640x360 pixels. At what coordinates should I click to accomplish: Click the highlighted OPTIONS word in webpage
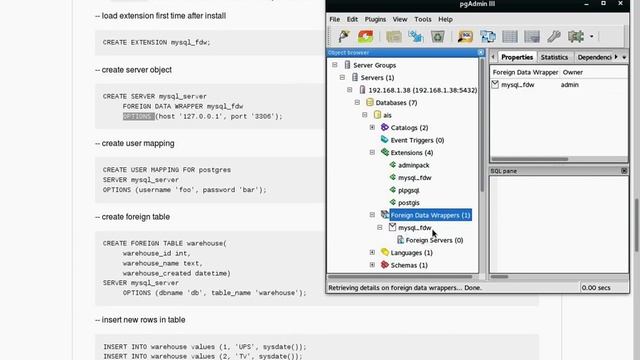(x=138, y=116)
